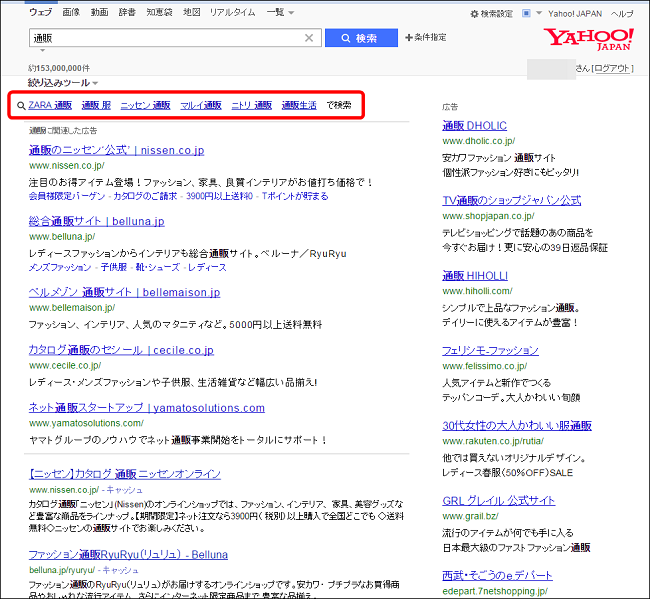Switch to the 地図 tab

[192, 12]
